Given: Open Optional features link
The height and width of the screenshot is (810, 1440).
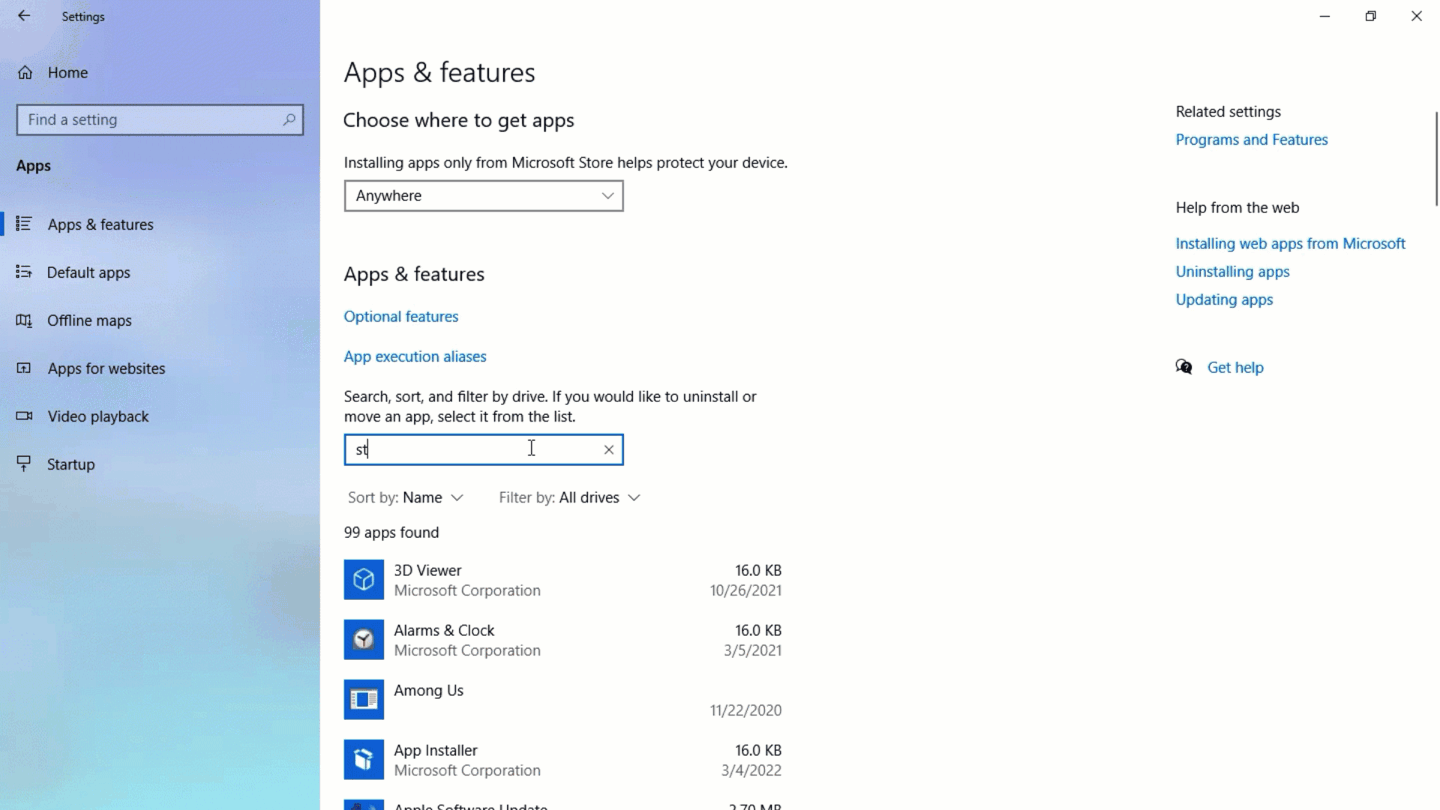Looking at the screenshot, I should [401, 316].
